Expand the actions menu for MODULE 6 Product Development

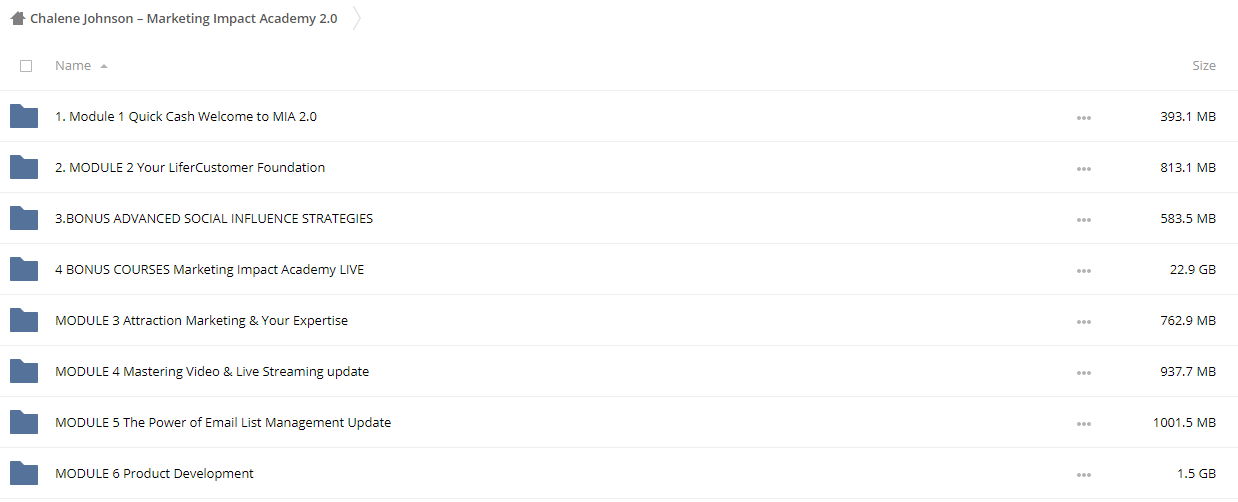tap(1084, 475)
